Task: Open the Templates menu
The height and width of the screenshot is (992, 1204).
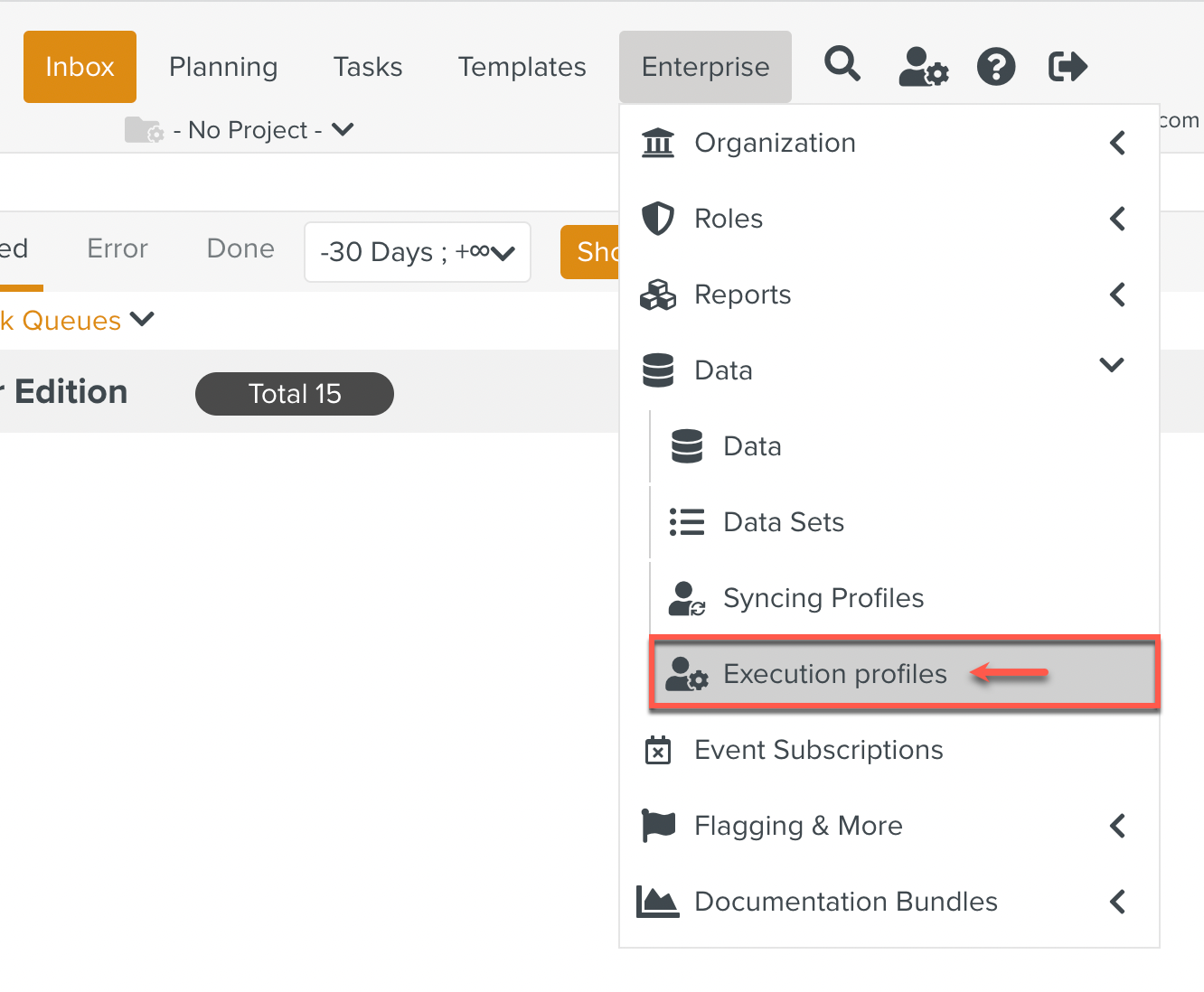Action: (x=522, y=66)
